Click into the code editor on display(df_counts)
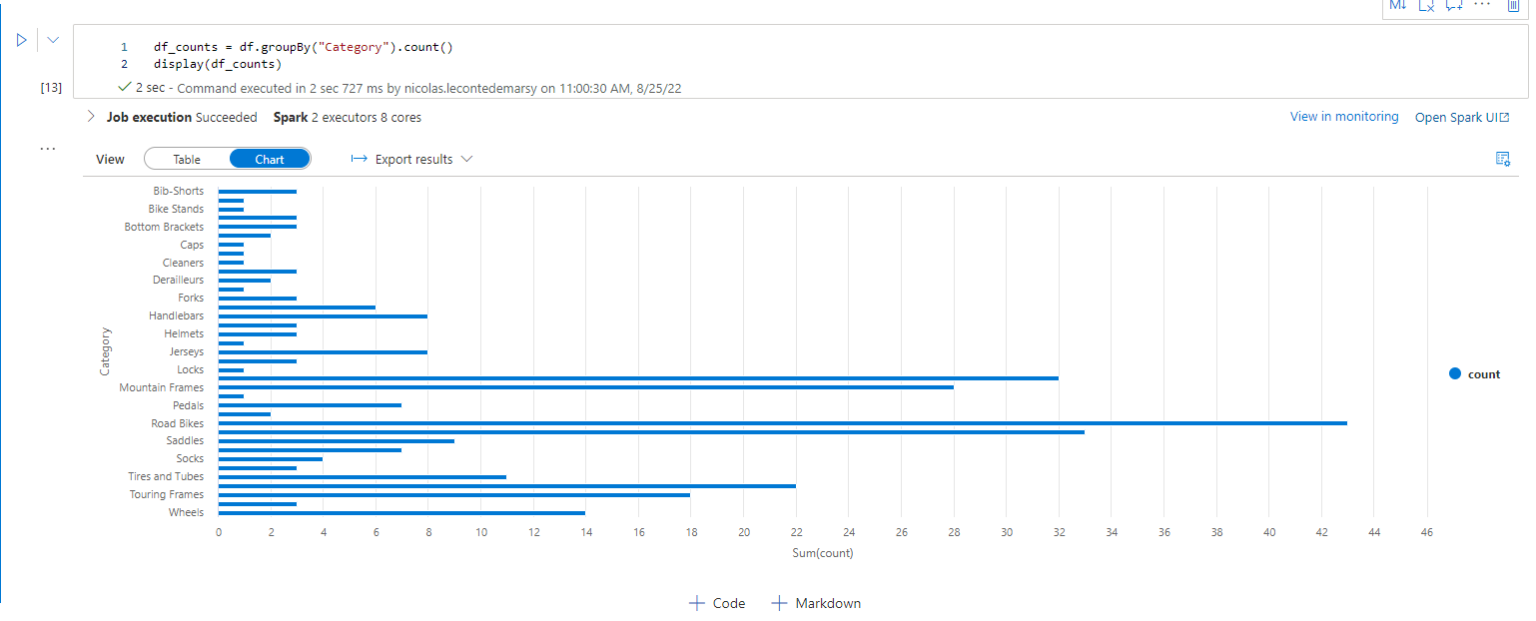This screenshot has height=621, width=1536. pyautogui.click(x=217, y=65)
